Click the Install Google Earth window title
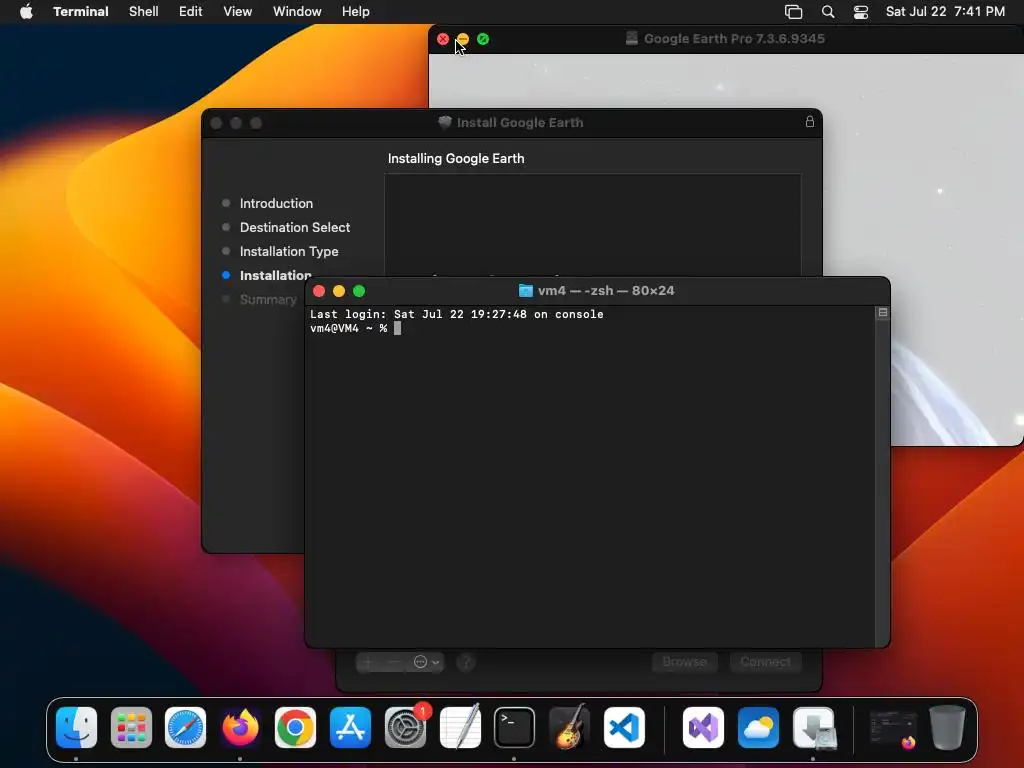The width and height of the screenshot is (1024, 768). [520, 123]
